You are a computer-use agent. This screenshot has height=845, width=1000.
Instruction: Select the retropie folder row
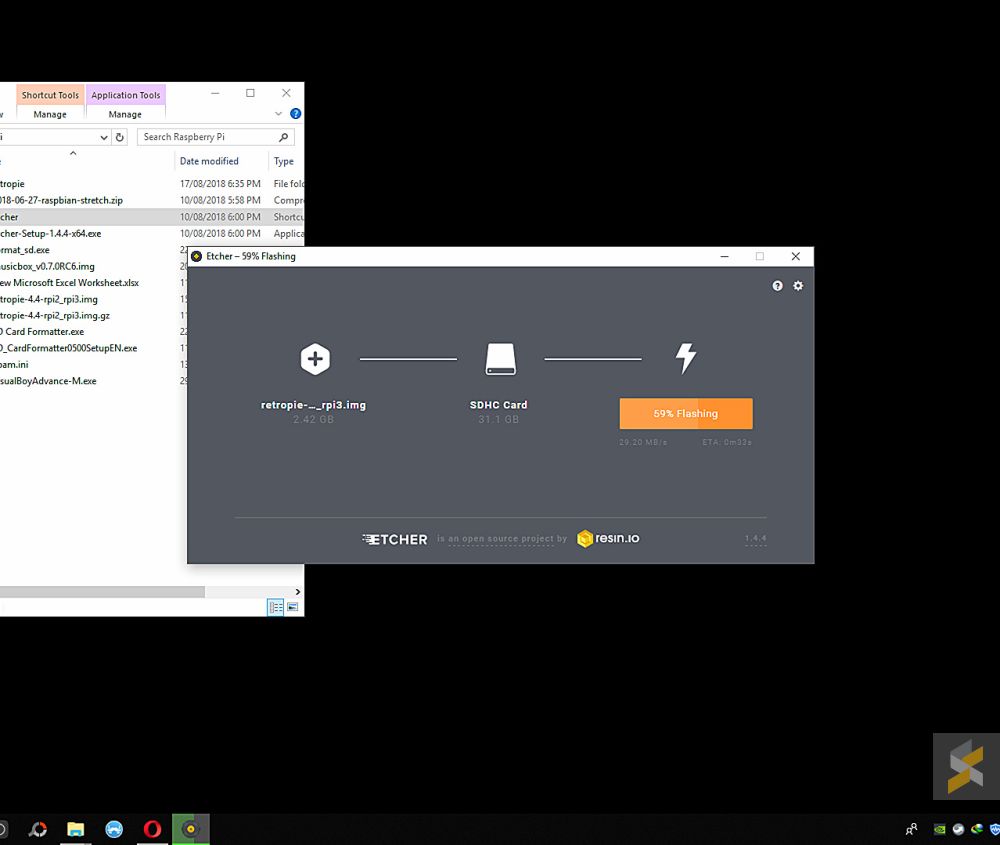[x=152, y=184]
